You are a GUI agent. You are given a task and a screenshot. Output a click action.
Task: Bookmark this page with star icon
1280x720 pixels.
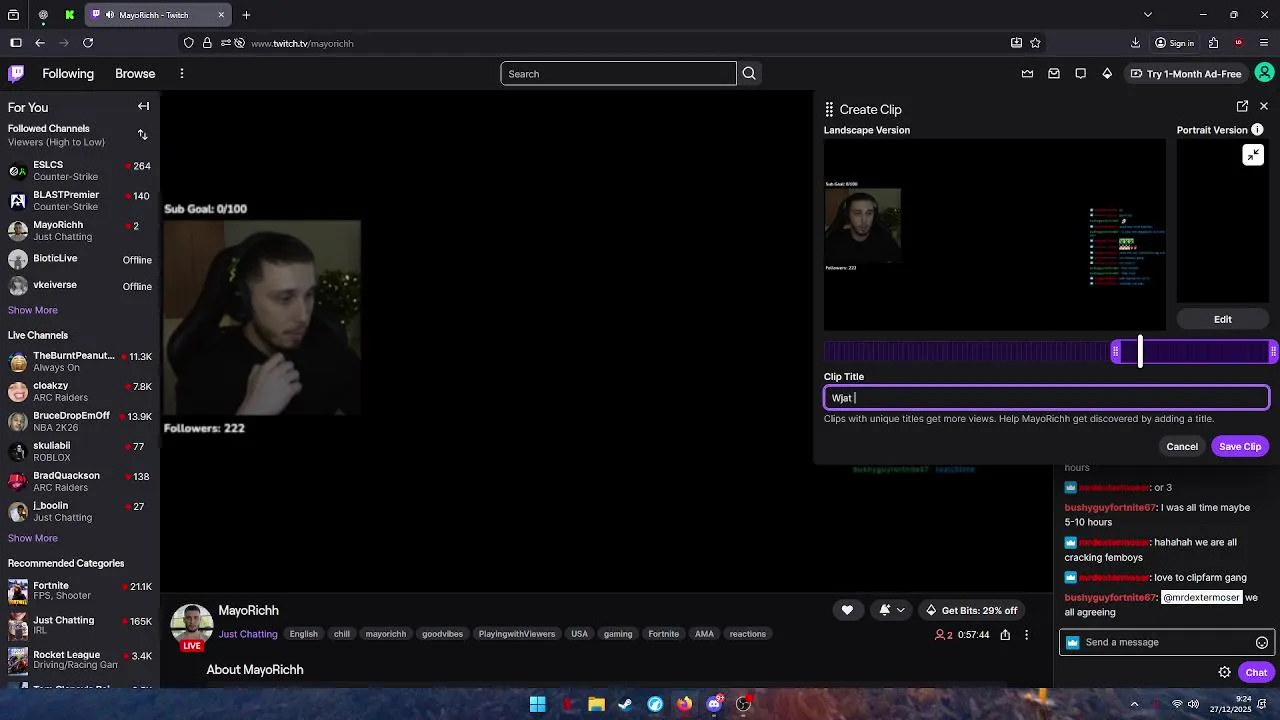[1035, 43]
